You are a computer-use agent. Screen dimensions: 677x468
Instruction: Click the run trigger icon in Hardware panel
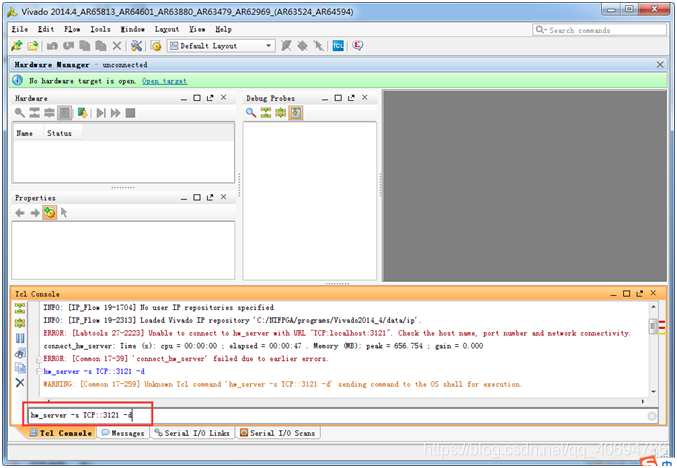click(x=101, y=113)
